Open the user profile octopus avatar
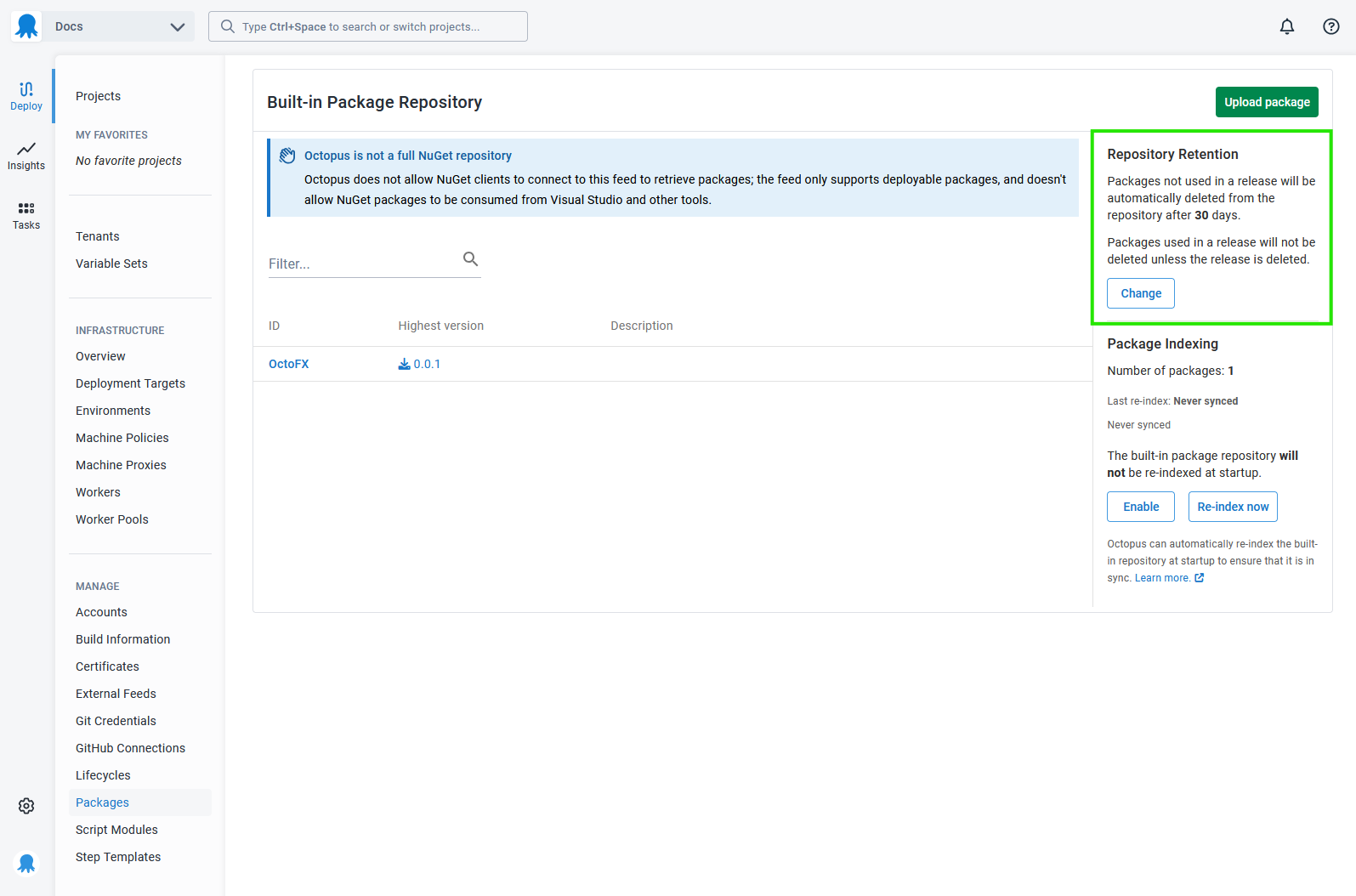The width and height of the screenshot is (1356, 896). click(x=26, y=864)
